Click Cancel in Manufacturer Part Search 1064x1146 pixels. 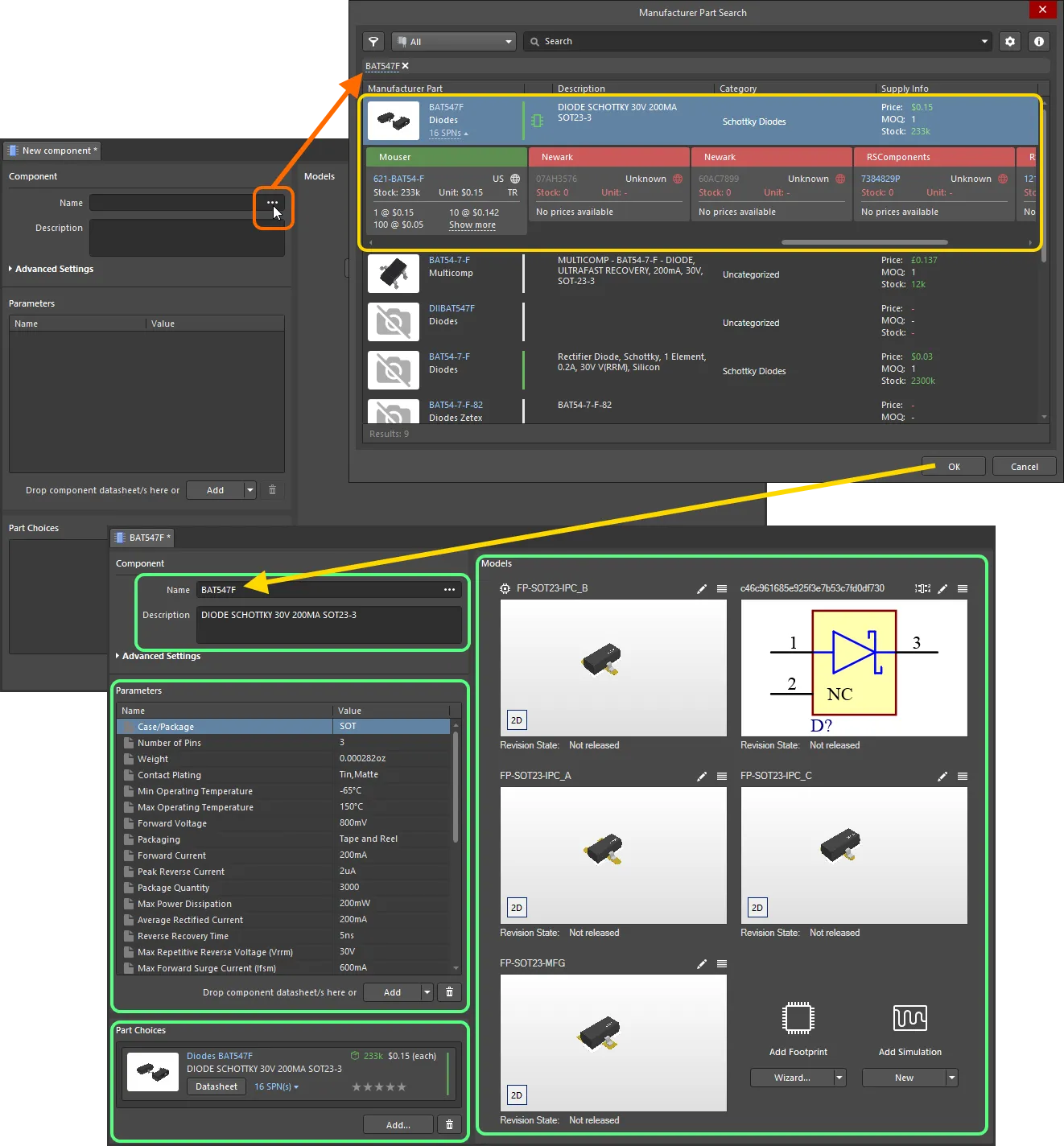(1025, 467)
